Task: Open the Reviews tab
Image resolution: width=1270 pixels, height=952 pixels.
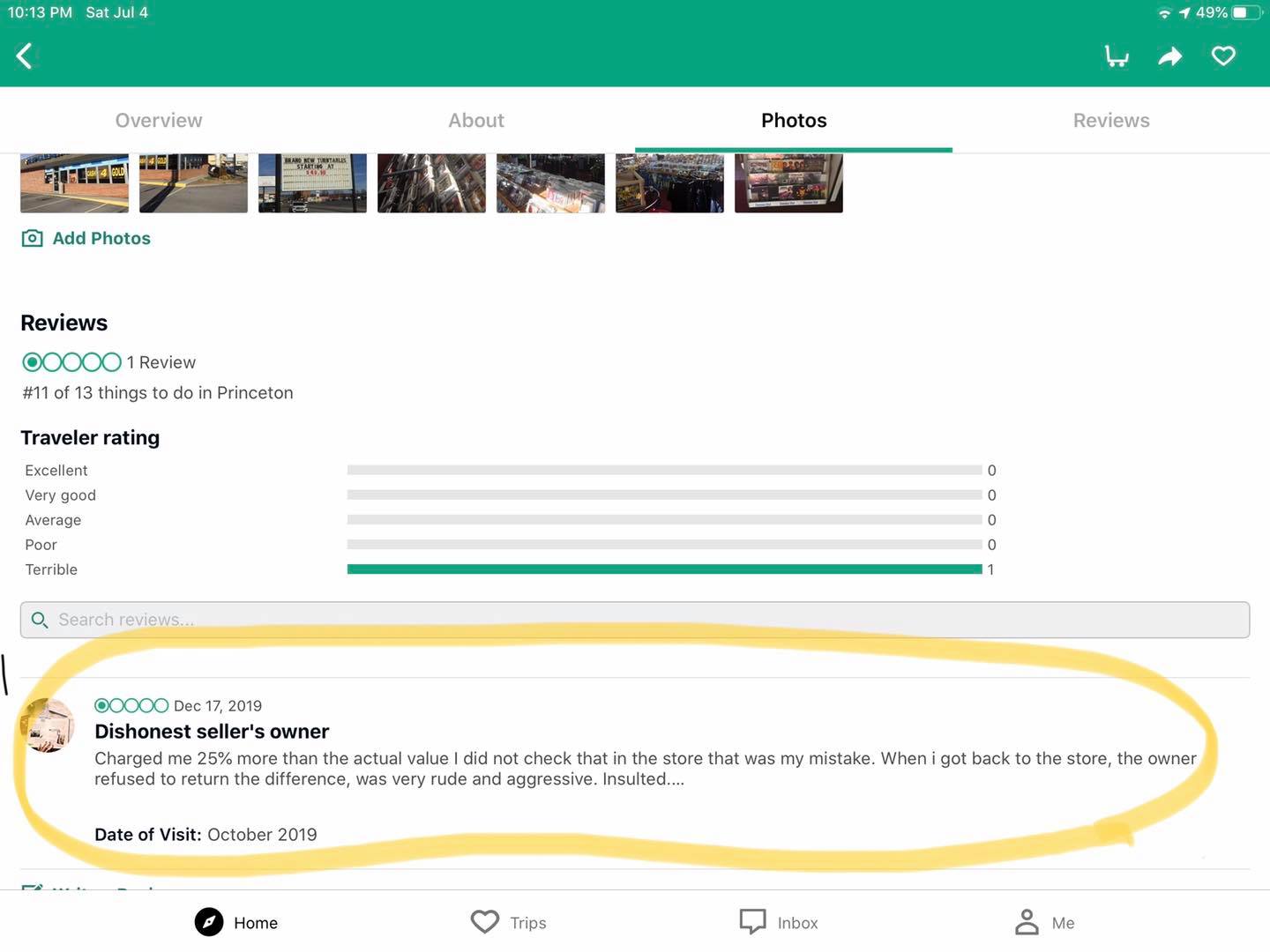Action: coord(1111,120)
